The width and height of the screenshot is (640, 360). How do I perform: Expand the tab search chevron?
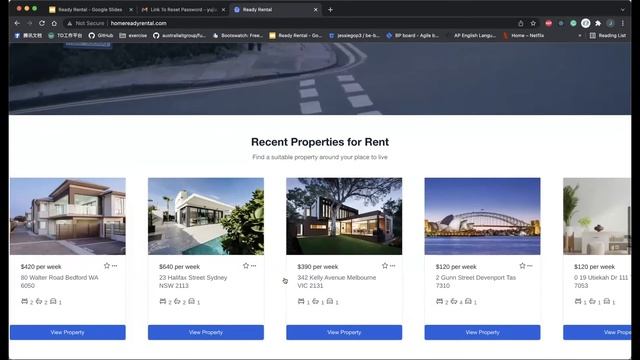click(x=622, y=9)
